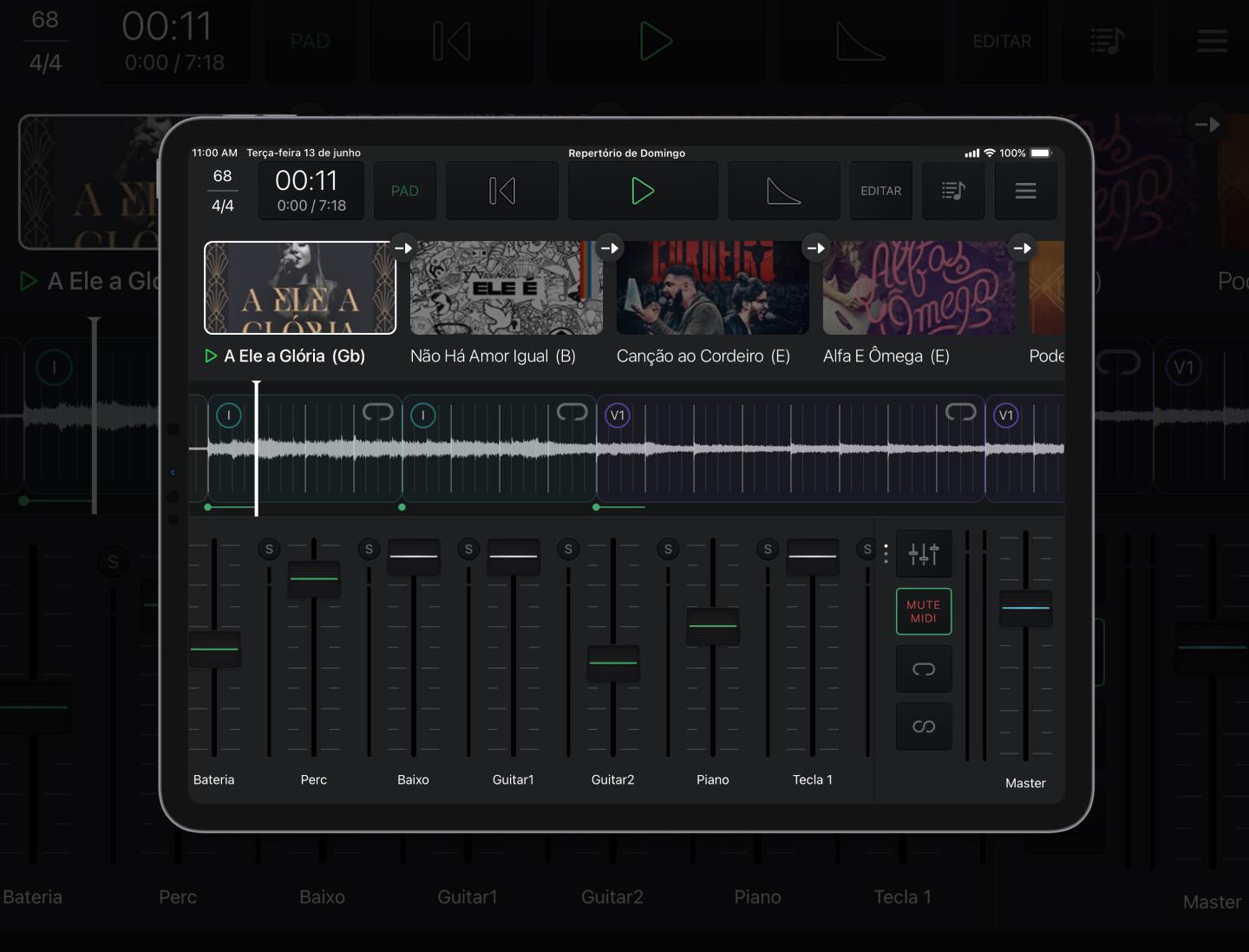The height and width of the screenshot is (952, 1249).
Task: Toggle MUTE MIDI on the Master channel
Action: coord(923,611)
